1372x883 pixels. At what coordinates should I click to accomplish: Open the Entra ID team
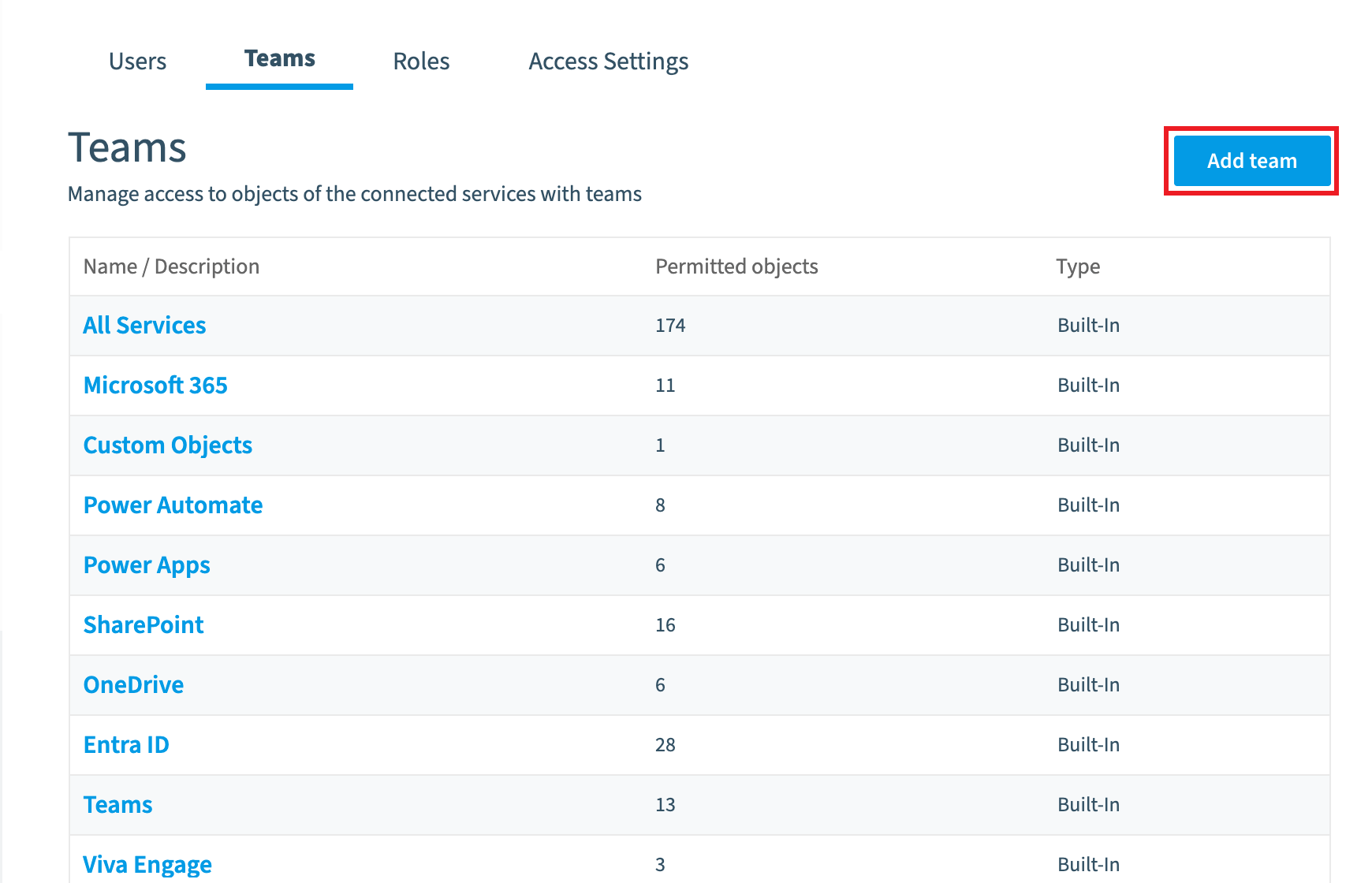126,745
